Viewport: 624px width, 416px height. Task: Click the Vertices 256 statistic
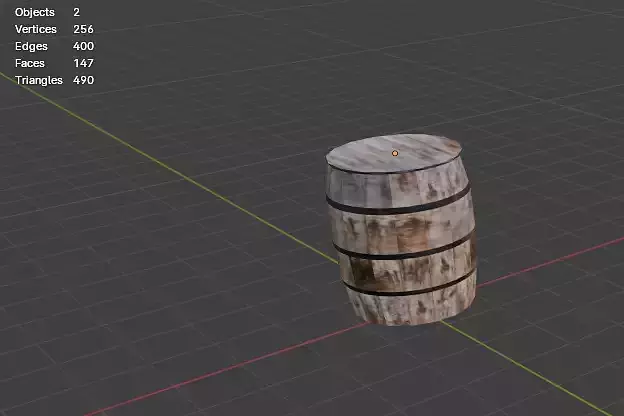[x=54, y=29]
